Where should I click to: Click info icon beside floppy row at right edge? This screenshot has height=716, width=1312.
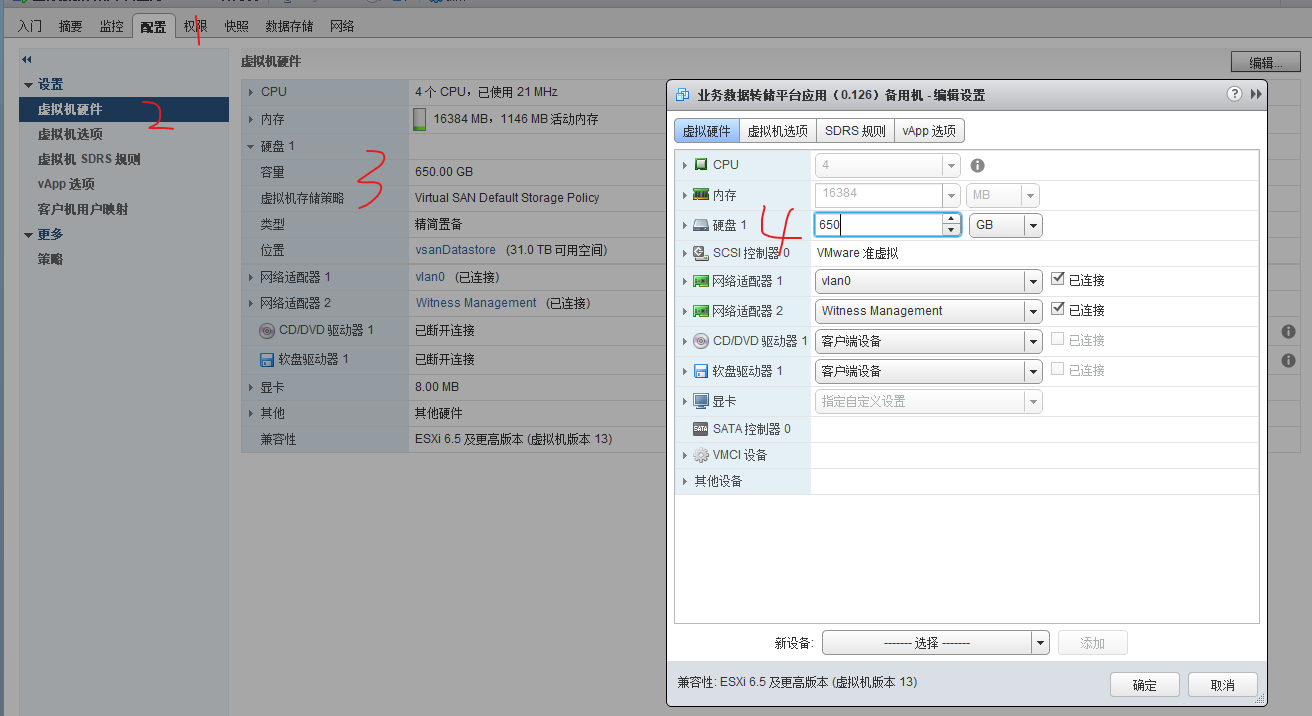tap(1288, 360)
